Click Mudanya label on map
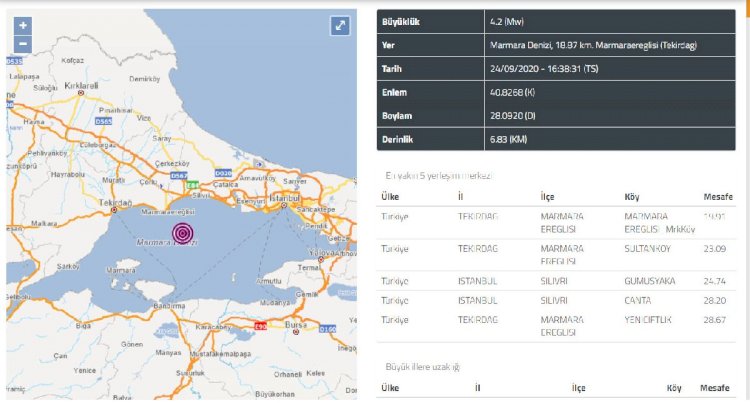 coord(275,303)
